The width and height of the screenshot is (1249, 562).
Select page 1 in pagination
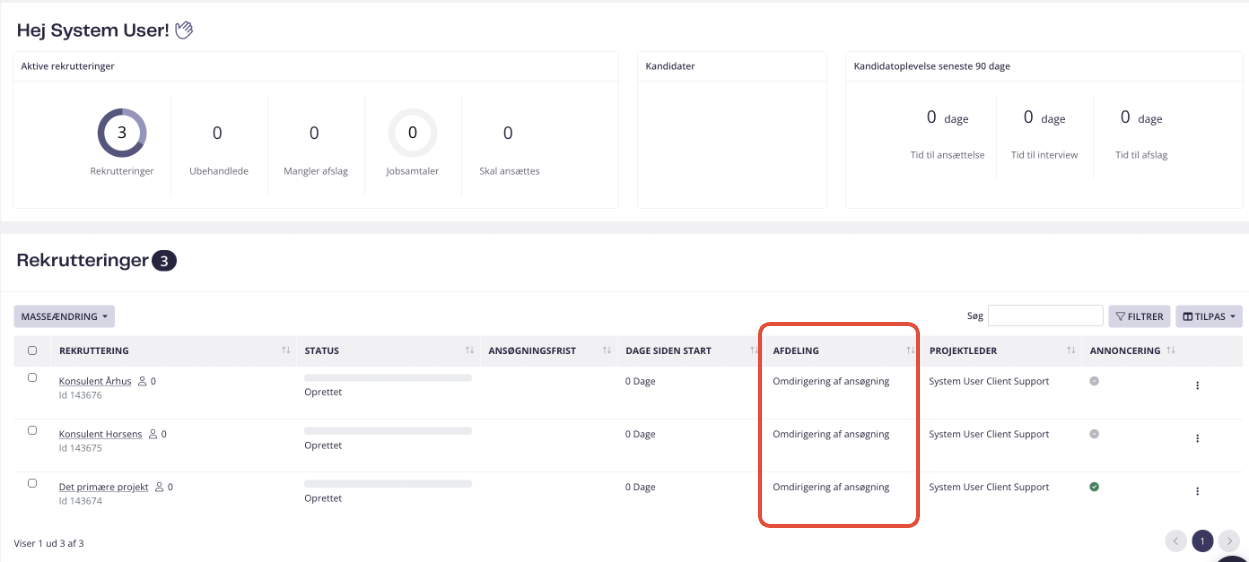1203,541
